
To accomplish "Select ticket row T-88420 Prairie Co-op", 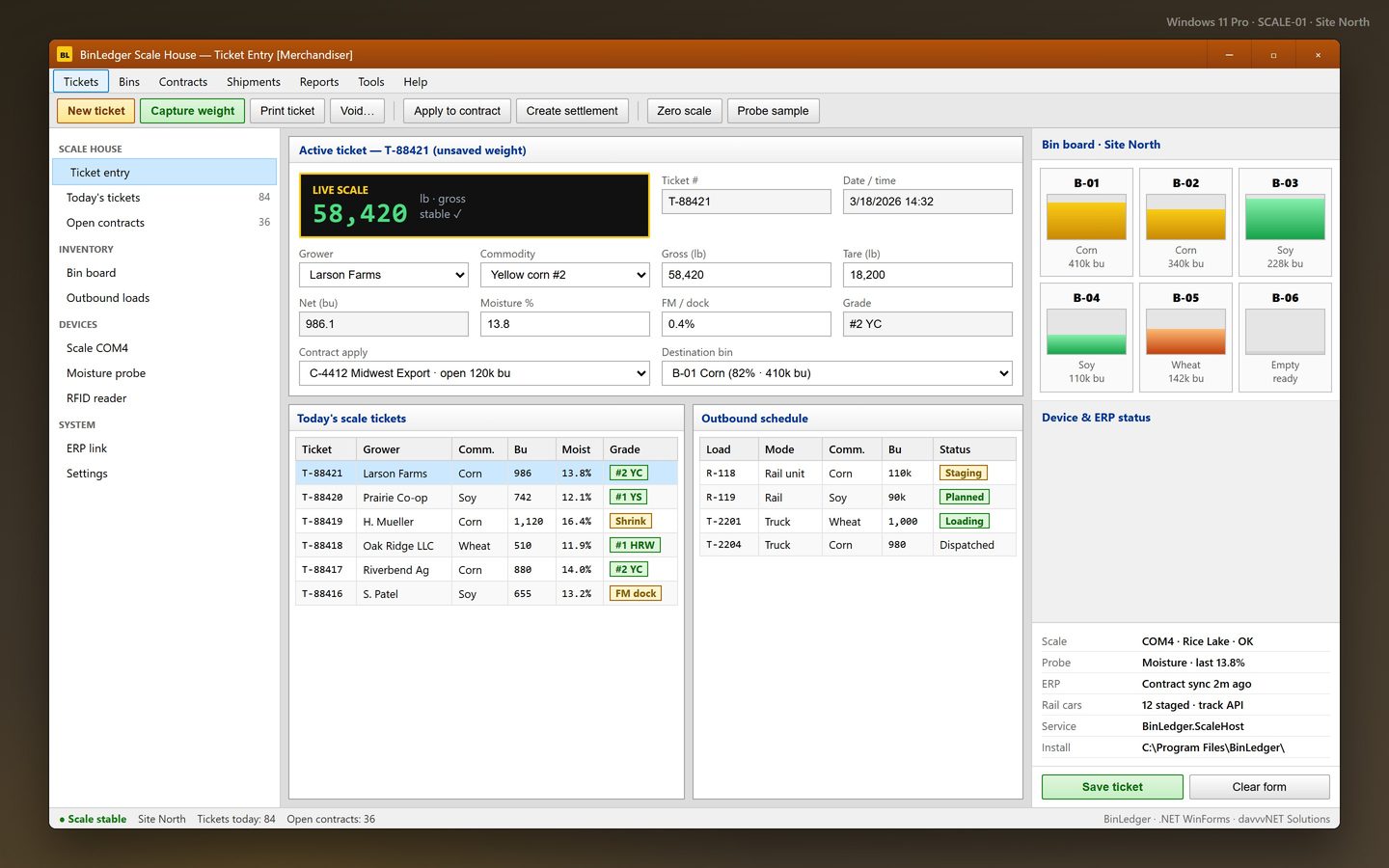I will (486, 498).
